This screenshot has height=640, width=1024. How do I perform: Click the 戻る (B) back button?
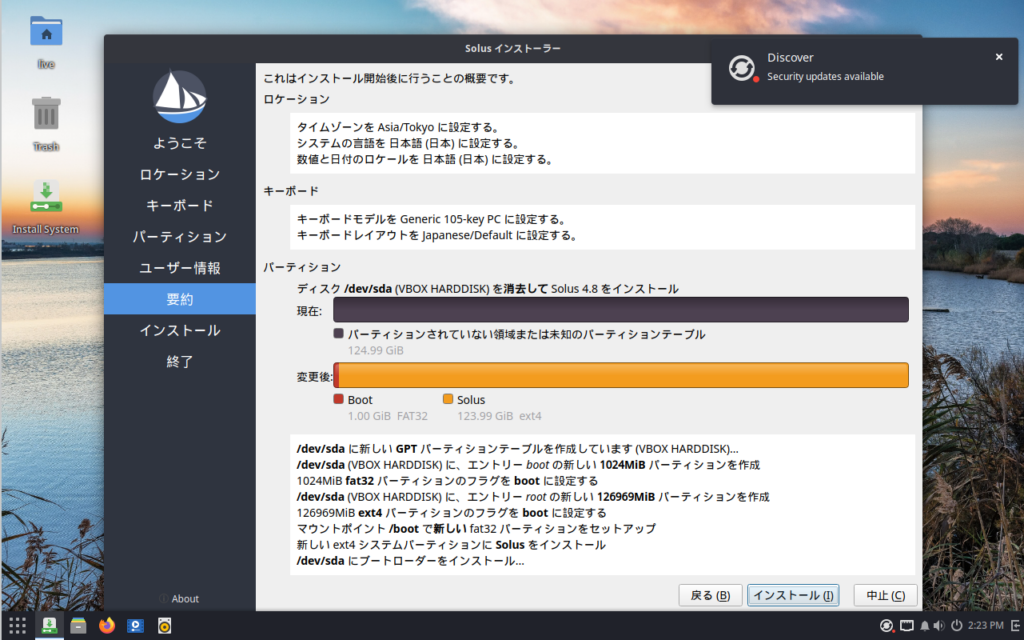[x=710, y=595]
